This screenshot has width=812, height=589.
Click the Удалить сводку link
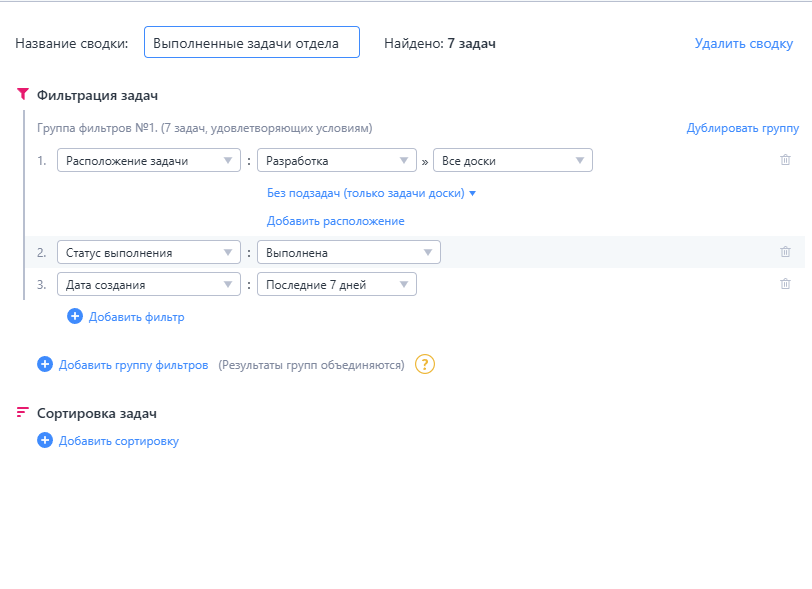click(x=743, y=43)
